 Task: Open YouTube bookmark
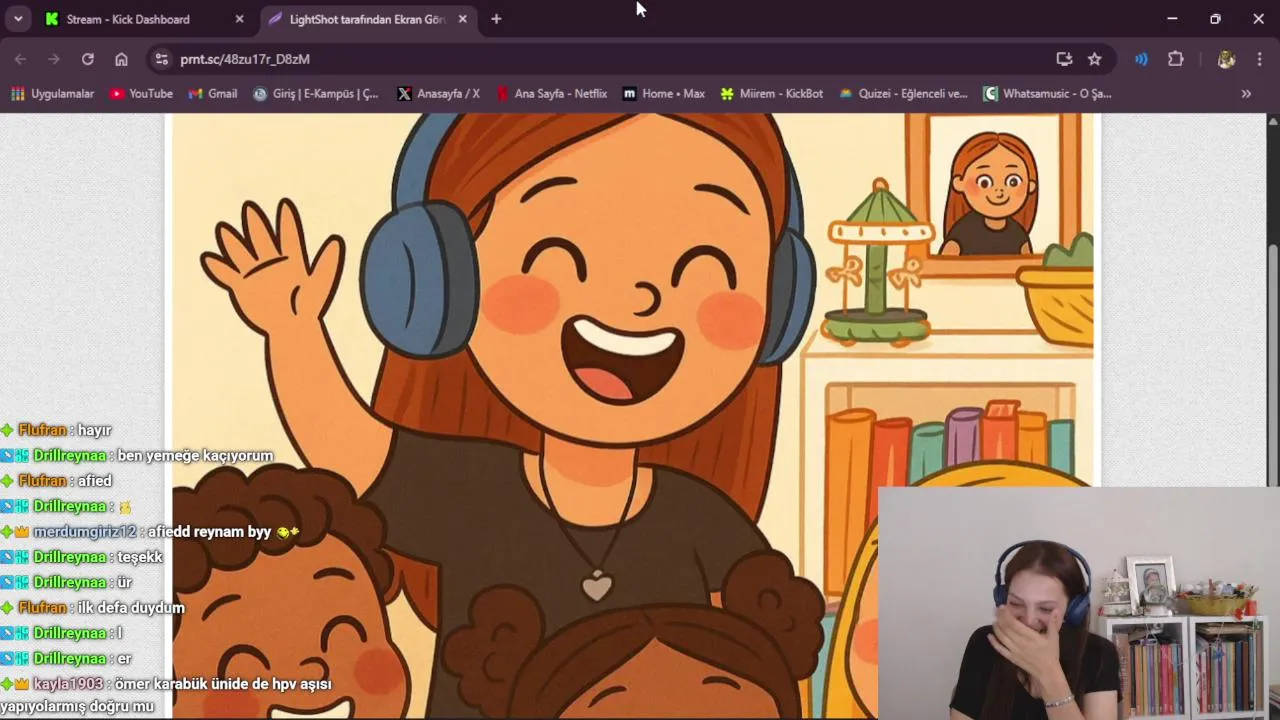tap(141, 93)
